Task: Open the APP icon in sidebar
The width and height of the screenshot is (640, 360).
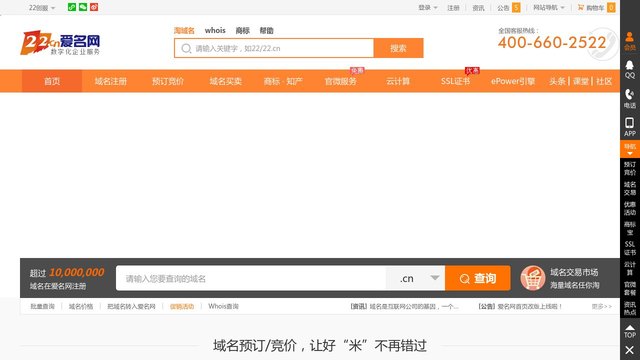Action: [630, 127]
